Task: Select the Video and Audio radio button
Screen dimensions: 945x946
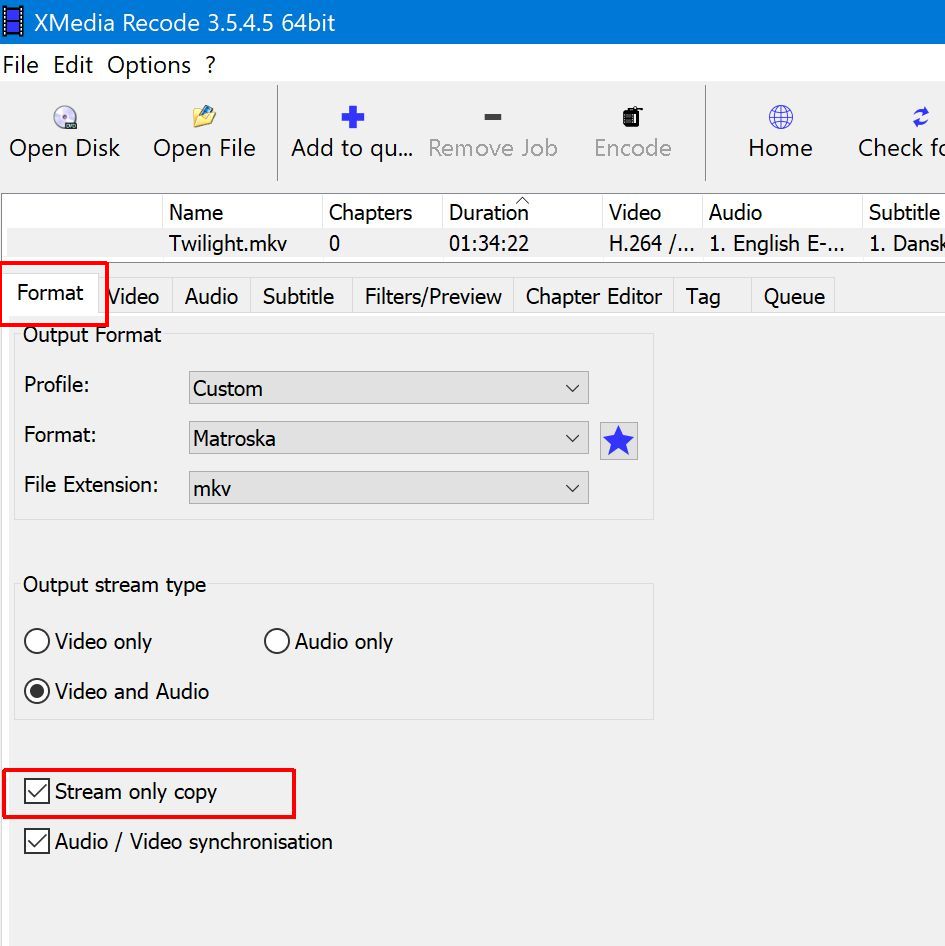Action: coord(37,691)
